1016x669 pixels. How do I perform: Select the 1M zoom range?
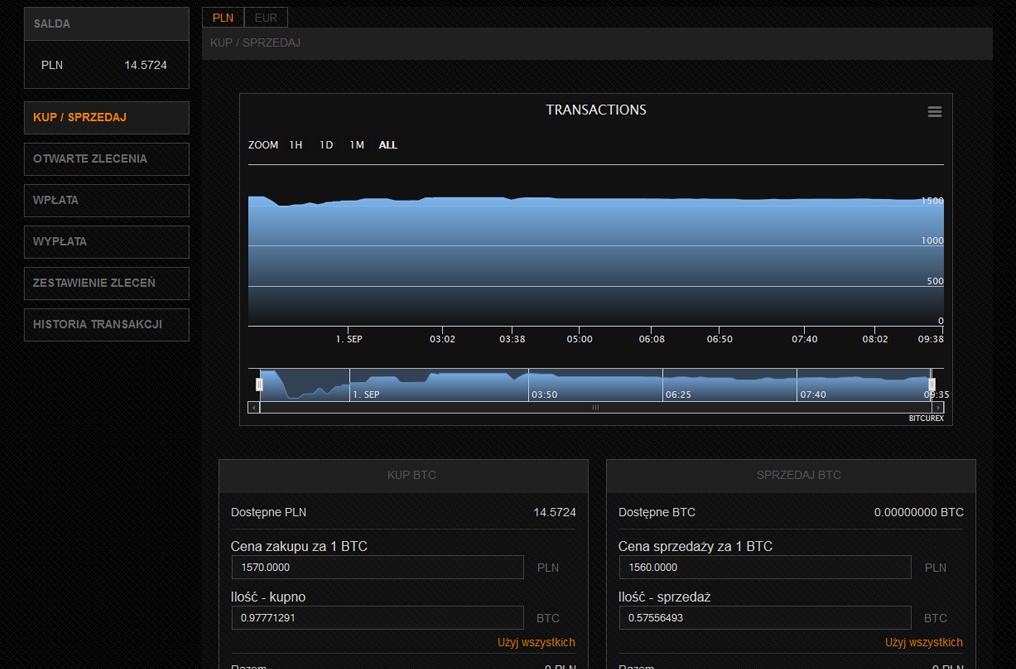(356, 144)
